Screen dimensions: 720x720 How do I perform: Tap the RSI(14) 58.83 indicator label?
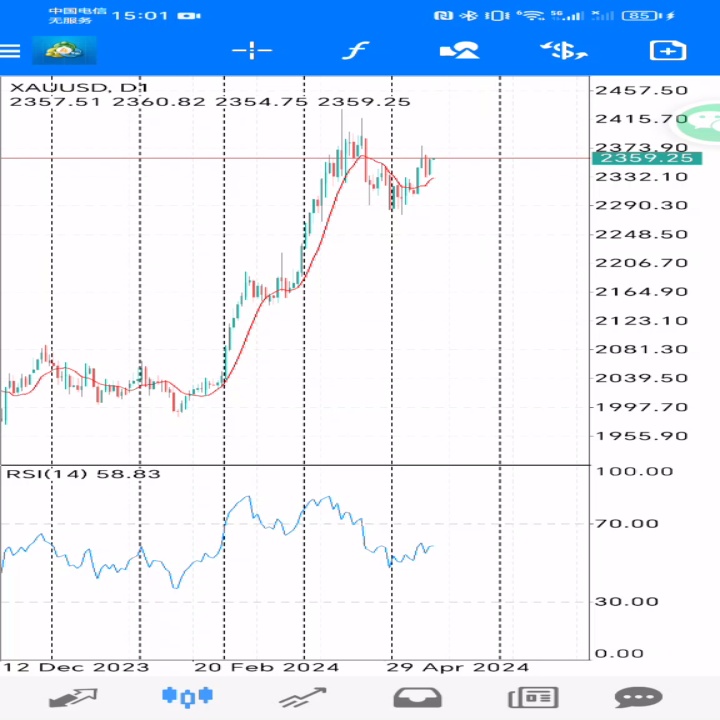click(83, 473)
